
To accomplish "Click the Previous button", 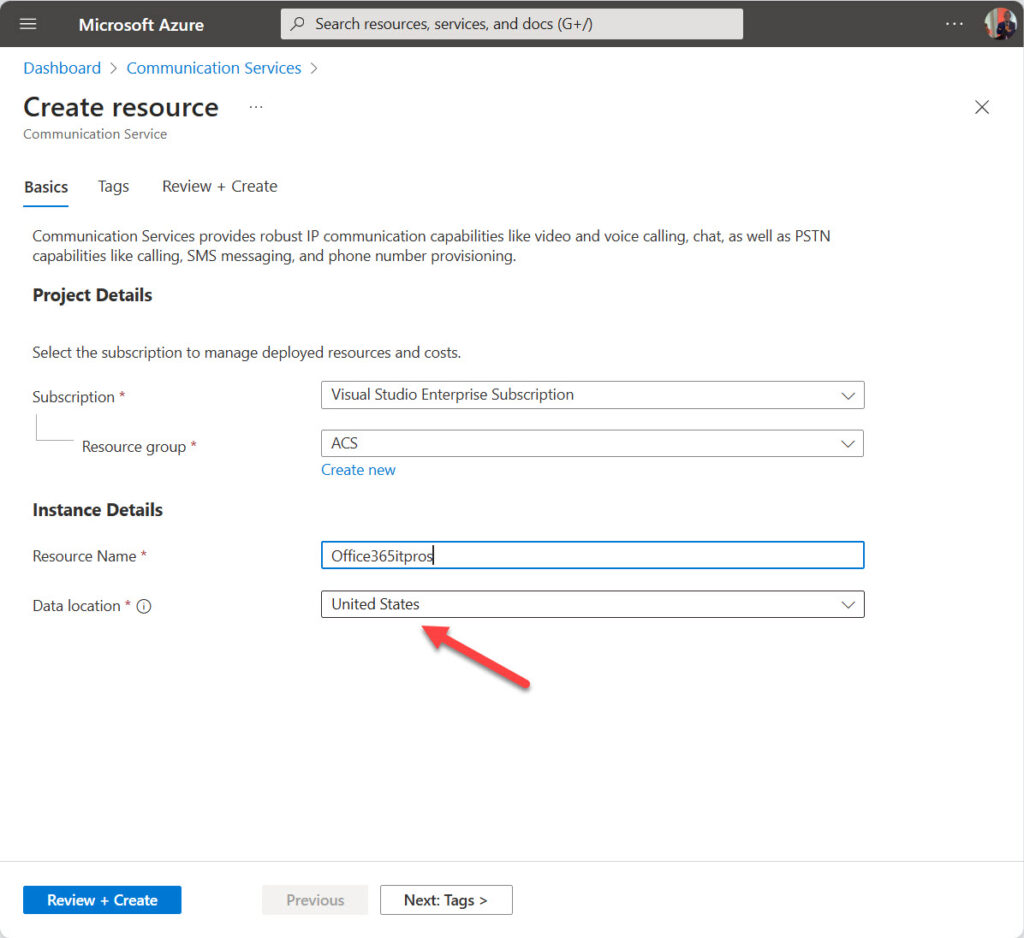I will pos(315,900).
